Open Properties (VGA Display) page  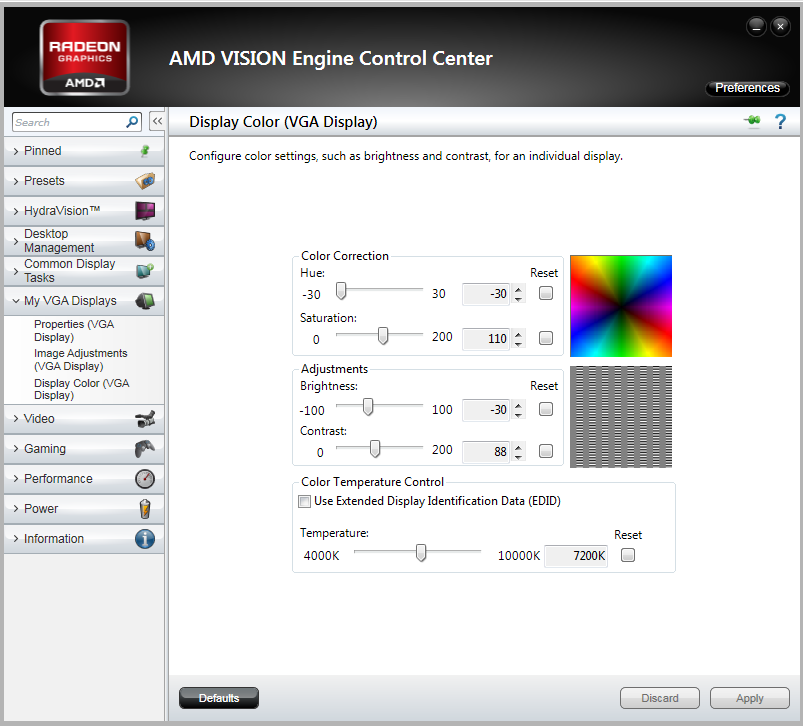[74, 331]
